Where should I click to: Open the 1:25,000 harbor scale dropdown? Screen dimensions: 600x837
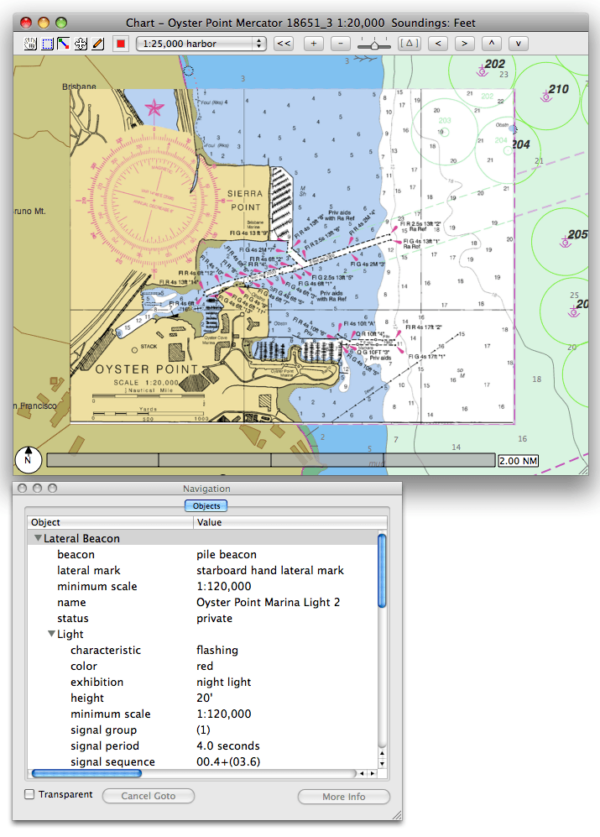tap(201, 44)
